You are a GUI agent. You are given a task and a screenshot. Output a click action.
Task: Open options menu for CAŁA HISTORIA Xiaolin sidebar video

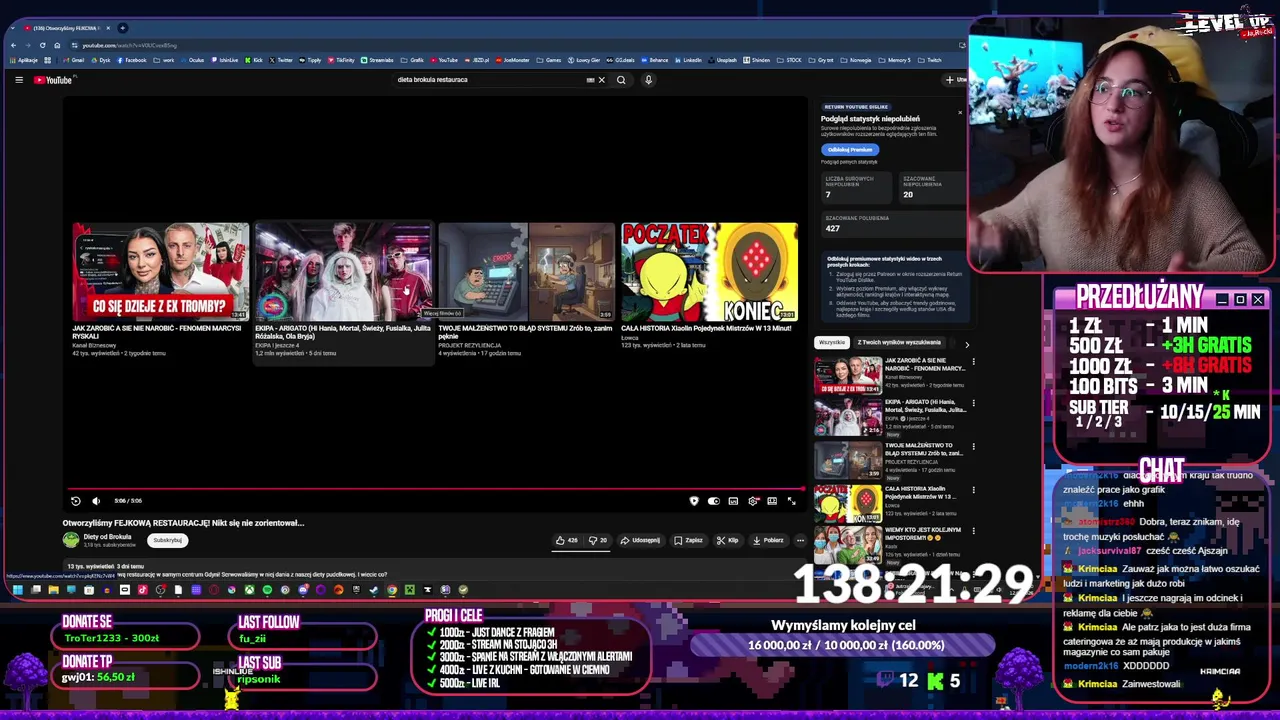973,490
